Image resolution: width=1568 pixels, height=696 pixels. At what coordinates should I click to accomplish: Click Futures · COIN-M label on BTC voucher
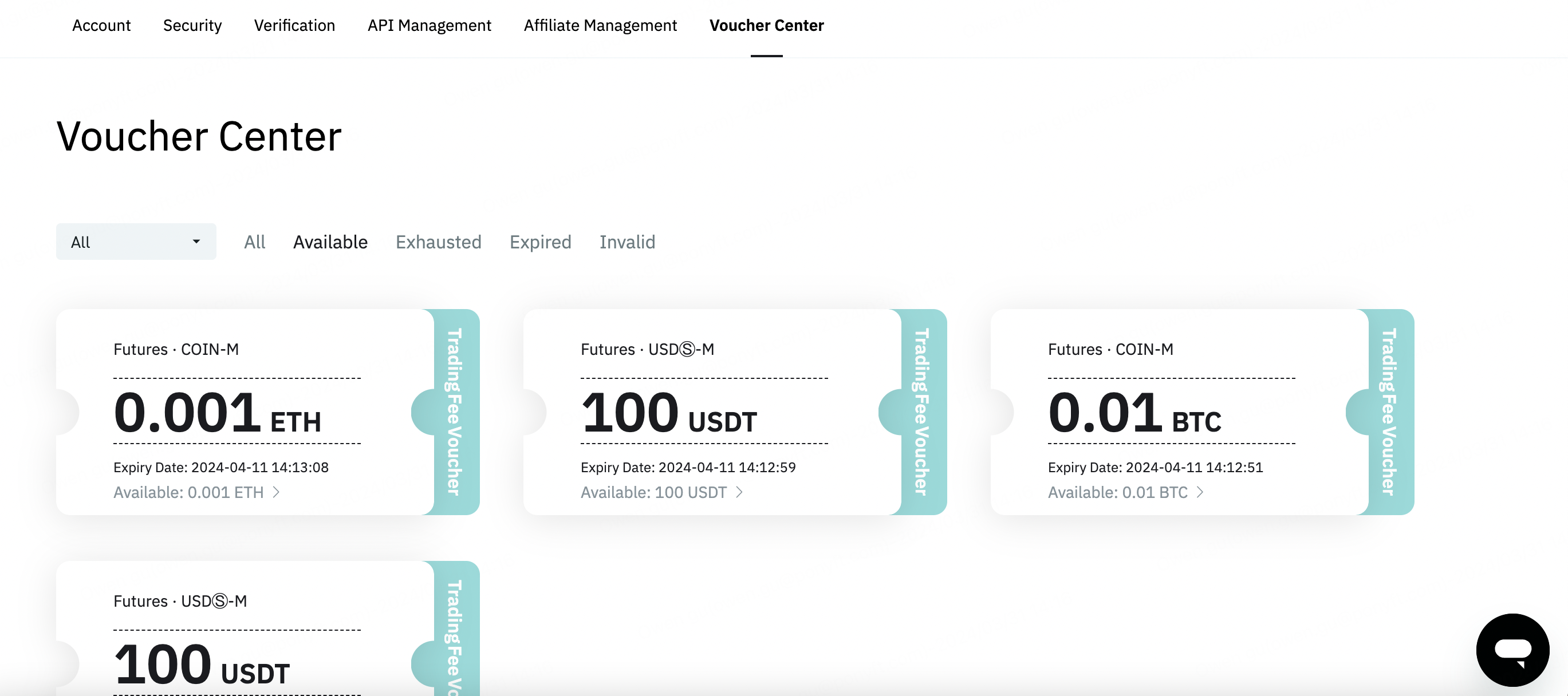click(1110, 349)
